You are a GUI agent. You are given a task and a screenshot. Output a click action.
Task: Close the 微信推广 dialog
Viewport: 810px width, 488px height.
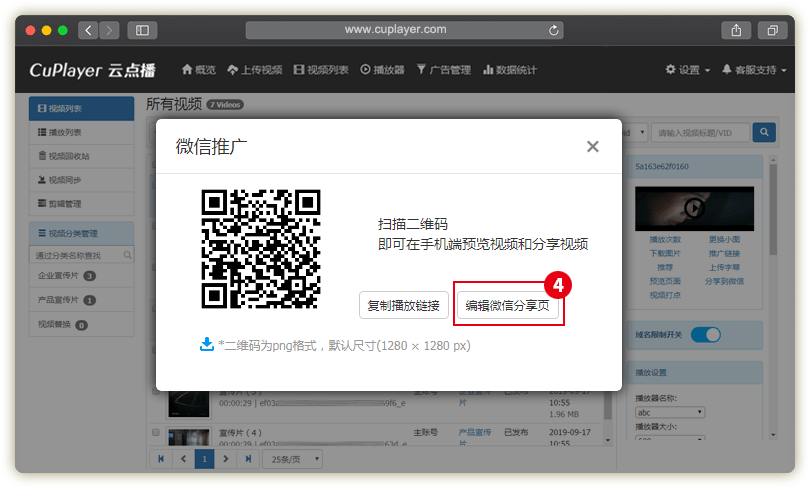592,147
